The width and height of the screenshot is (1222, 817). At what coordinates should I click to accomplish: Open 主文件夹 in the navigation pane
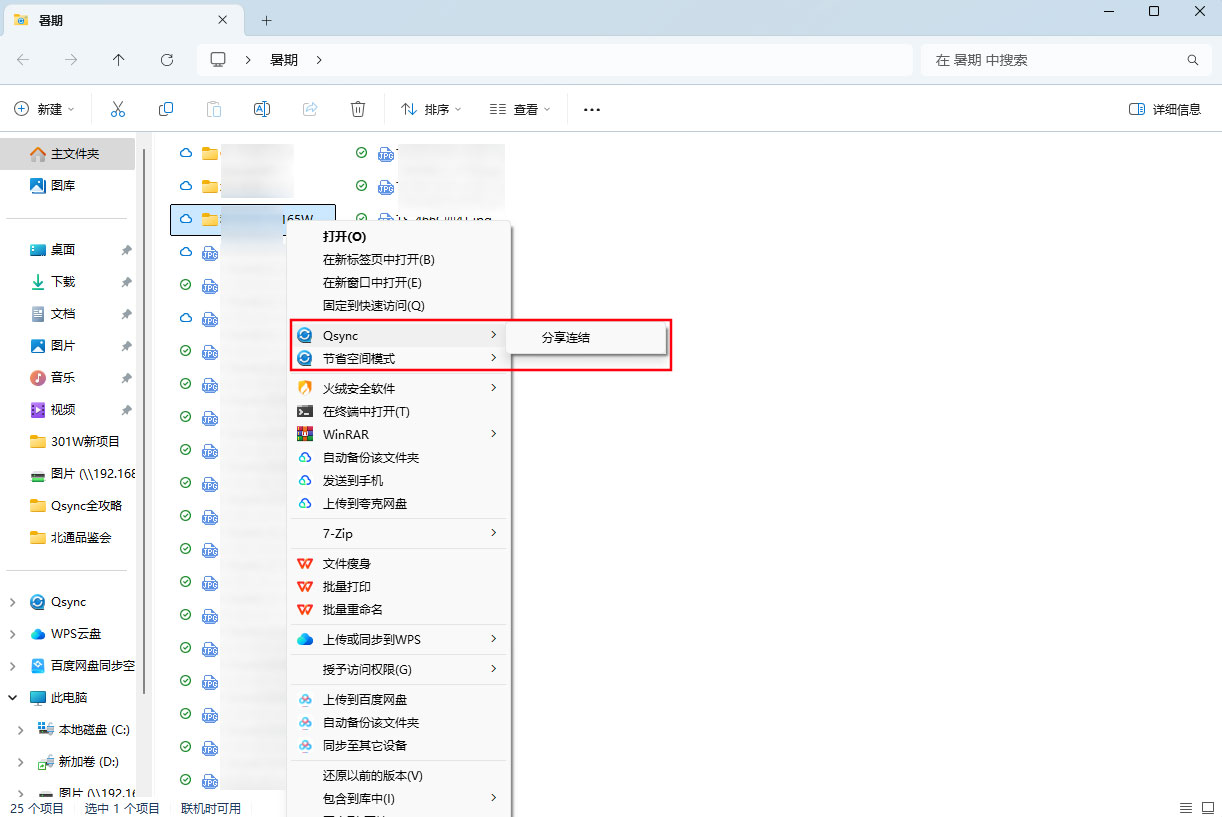tap(75, 154)
